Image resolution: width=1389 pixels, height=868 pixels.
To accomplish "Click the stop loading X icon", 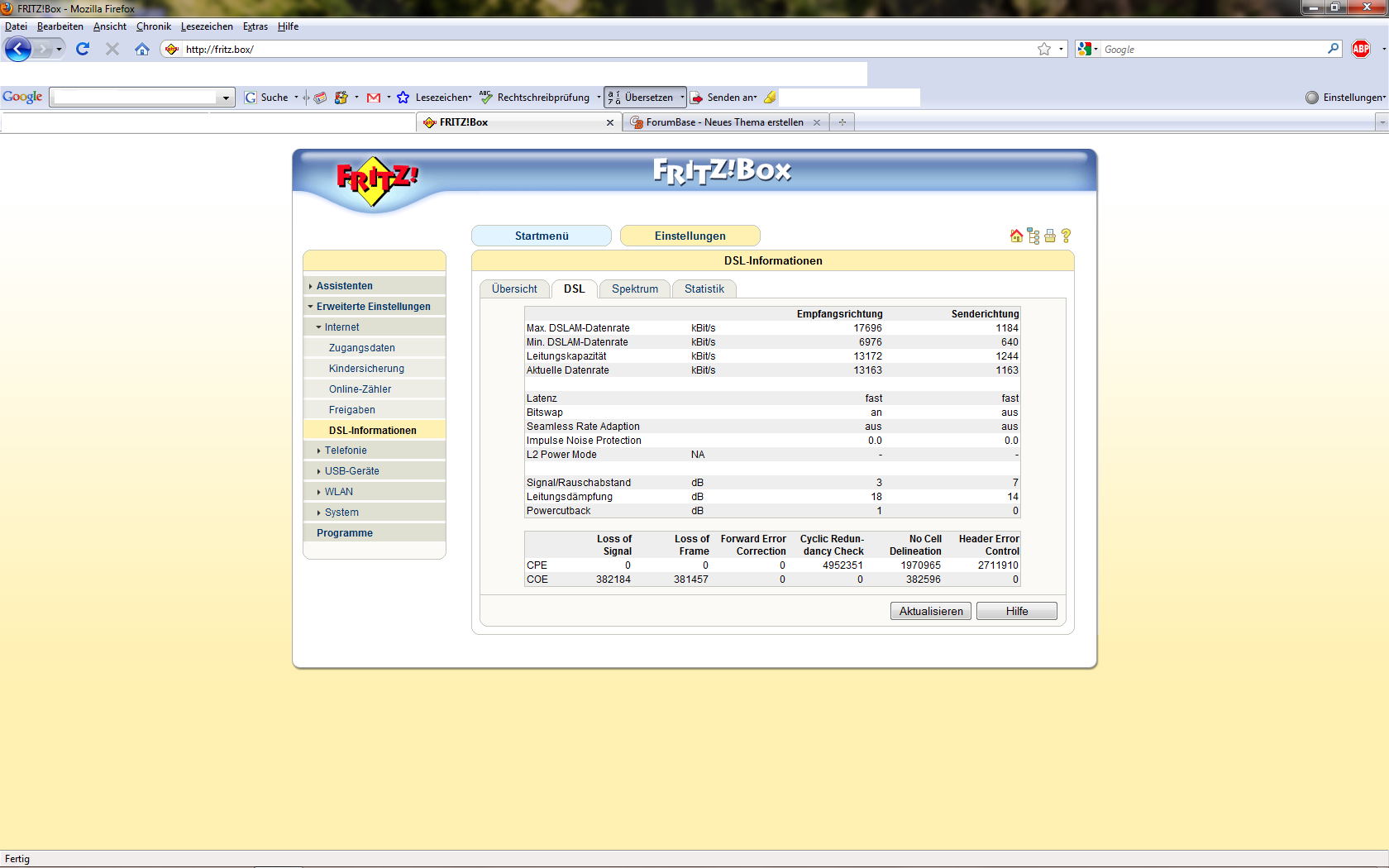I will pyautogui.click(x=112, y=49).
